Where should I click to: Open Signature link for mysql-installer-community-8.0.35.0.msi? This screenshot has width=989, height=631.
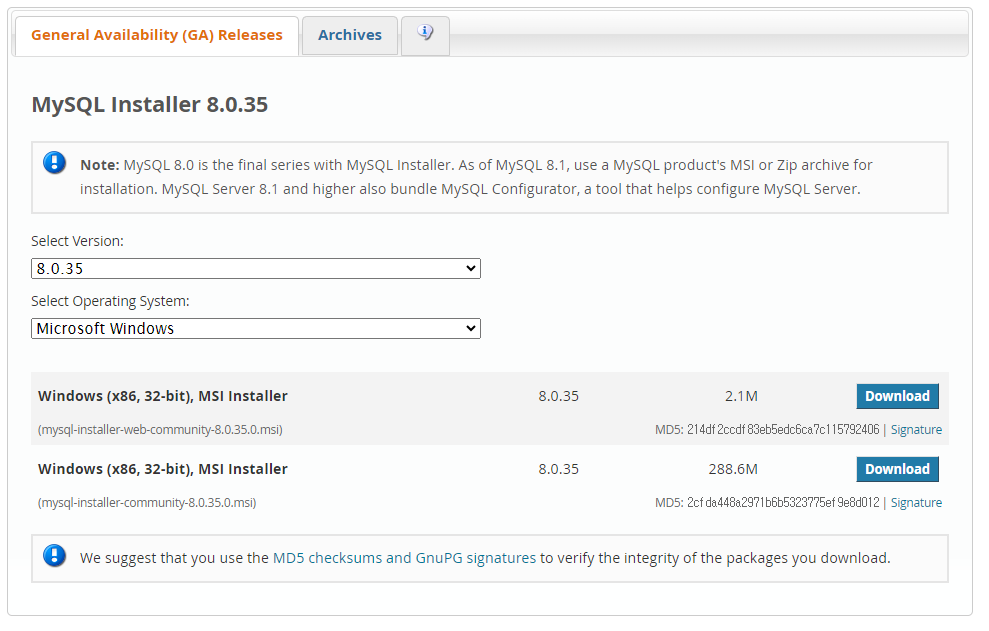click(916, 503)
